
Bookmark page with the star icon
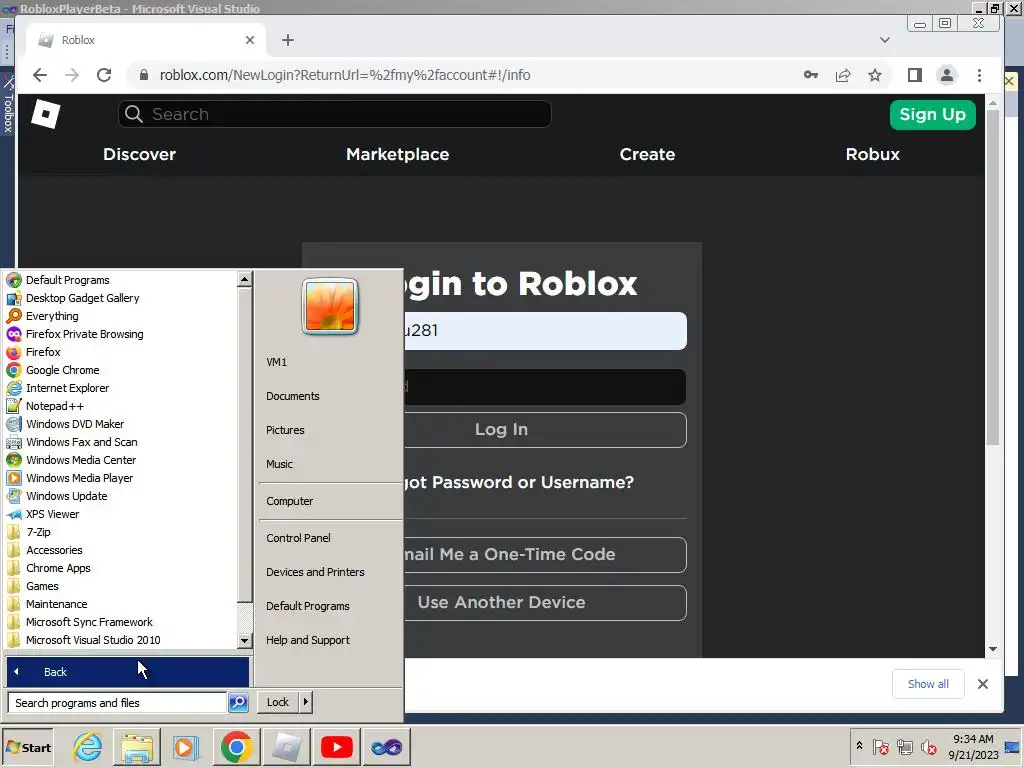[x=875, y=75]
